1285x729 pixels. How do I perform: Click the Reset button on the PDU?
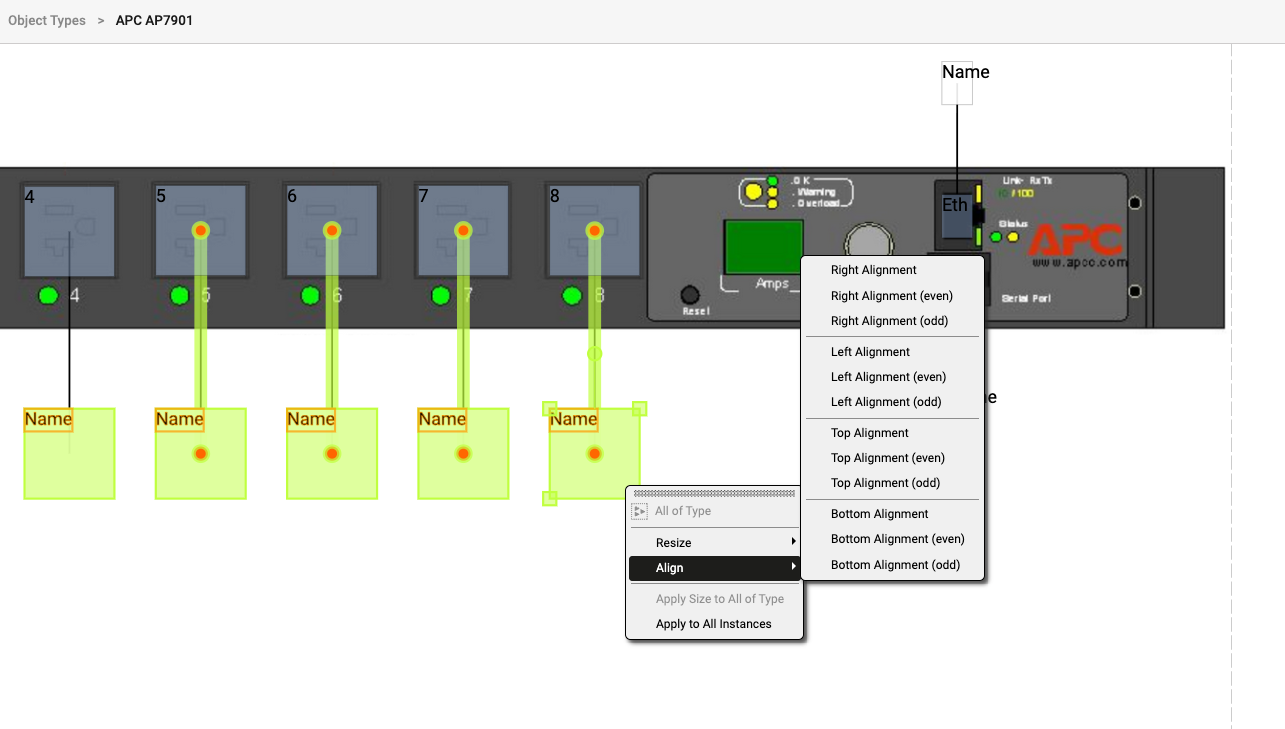(x=689, y=295)
